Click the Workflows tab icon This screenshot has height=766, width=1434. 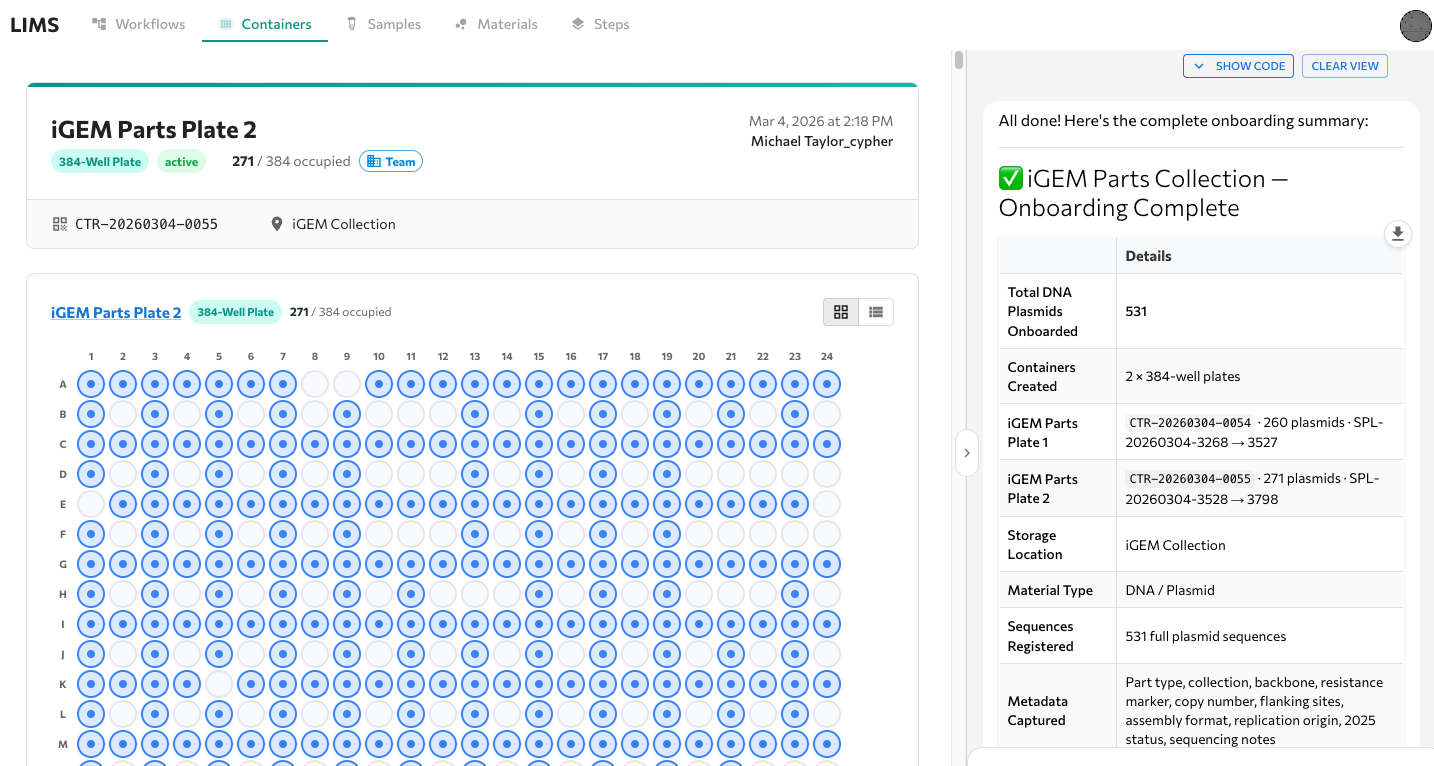99,24
